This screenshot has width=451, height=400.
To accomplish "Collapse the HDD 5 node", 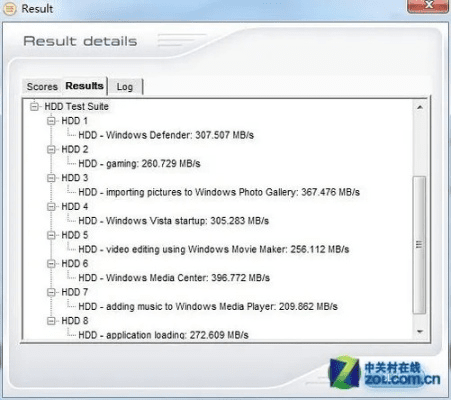I will pos(51,235).
